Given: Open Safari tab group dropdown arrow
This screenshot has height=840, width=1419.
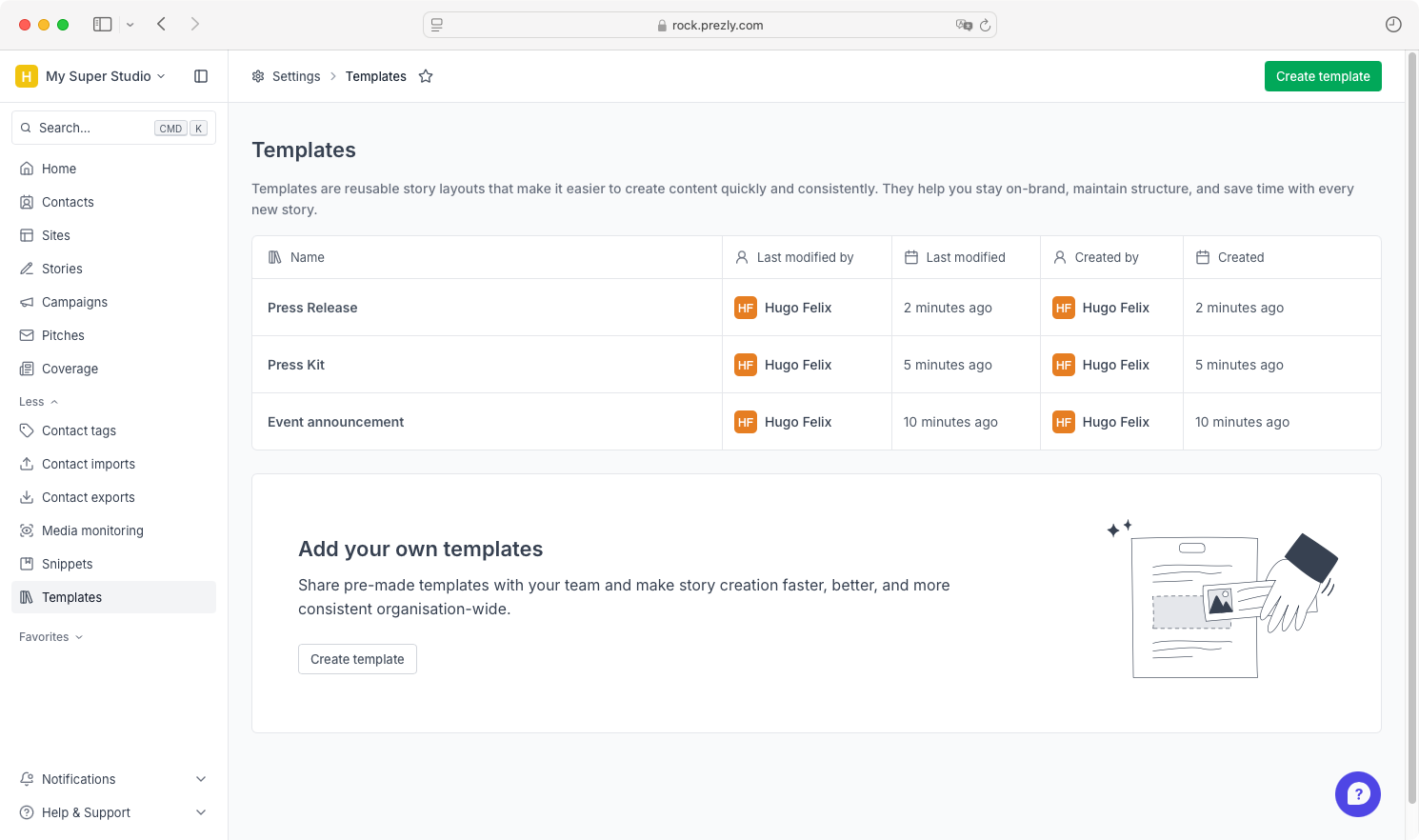Looking at the screenshot, I should point(130,25).
